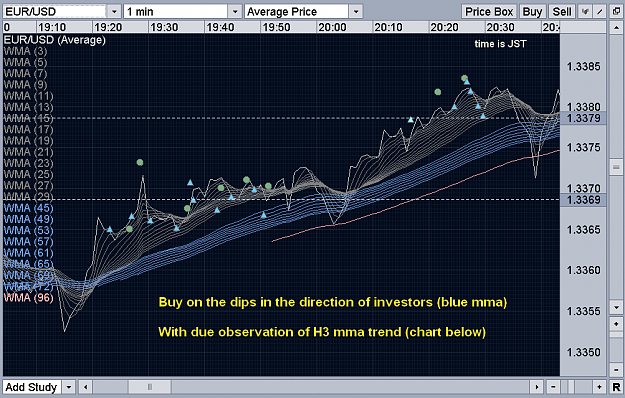
Task: Click the WMA (27) legend label
Action: (28, 185)
